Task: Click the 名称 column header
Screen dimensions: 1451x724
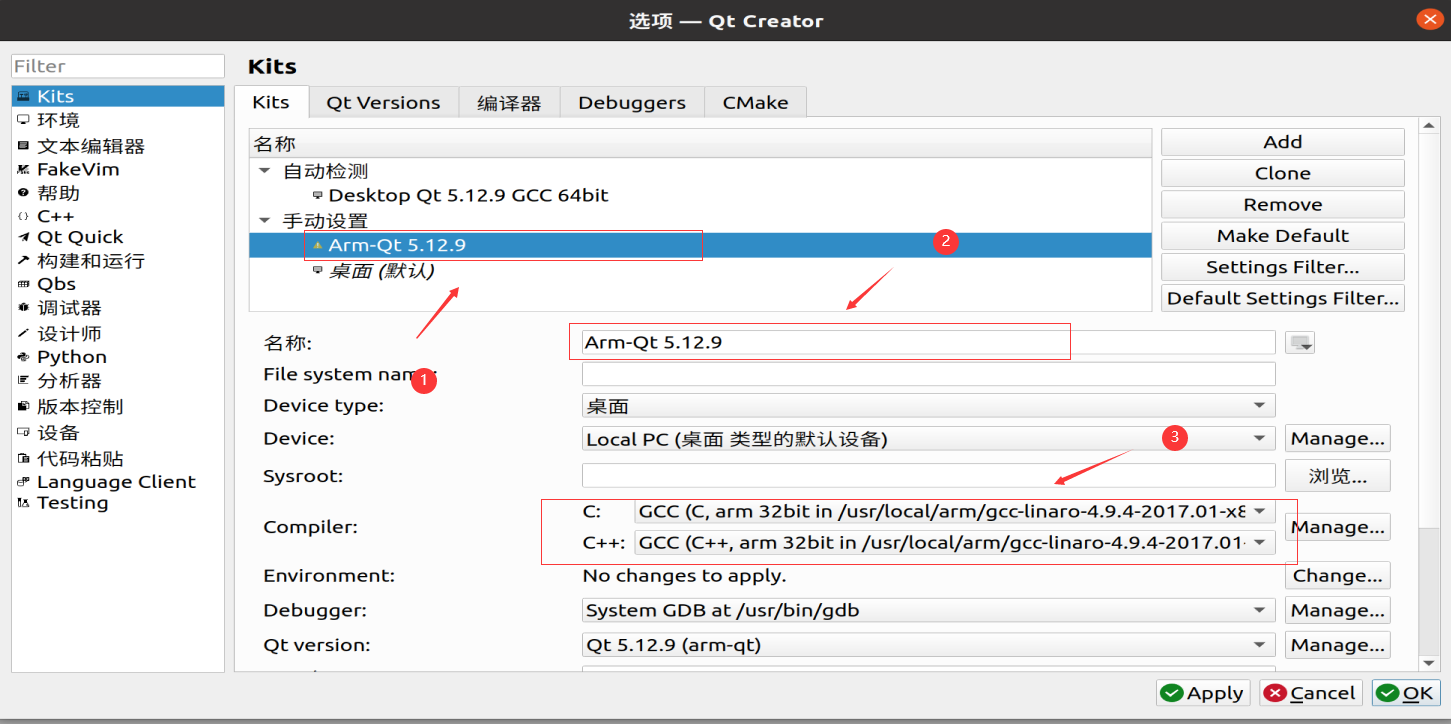Action: click(700, 144)
